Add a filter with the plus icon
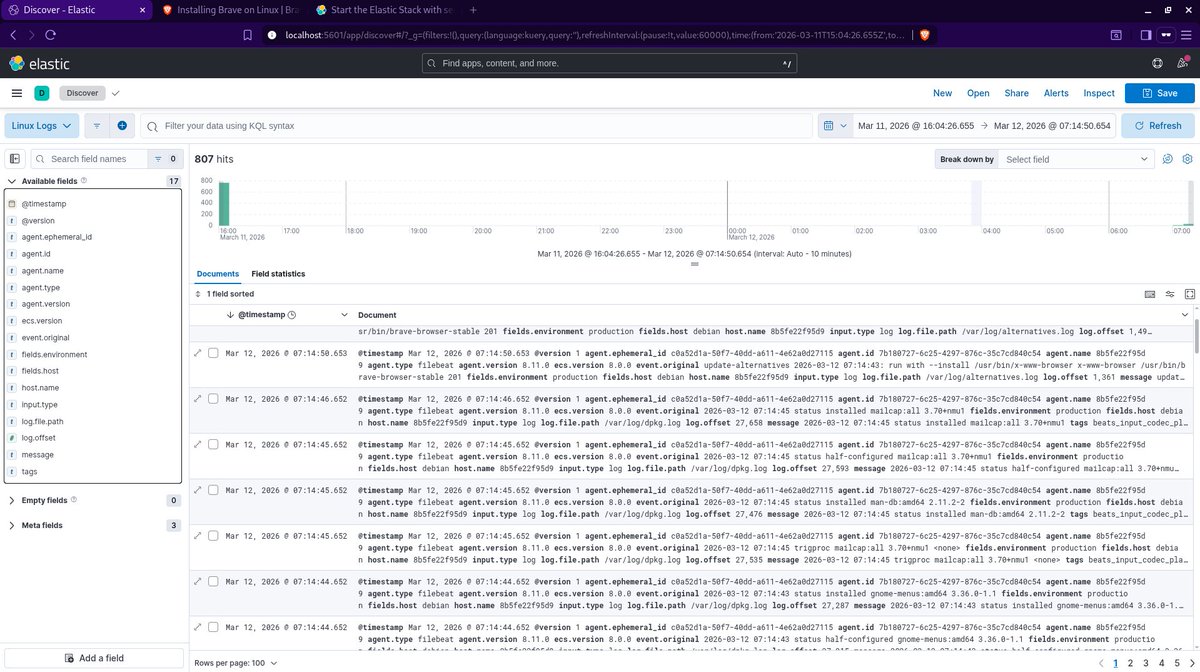 click(122, 126)
